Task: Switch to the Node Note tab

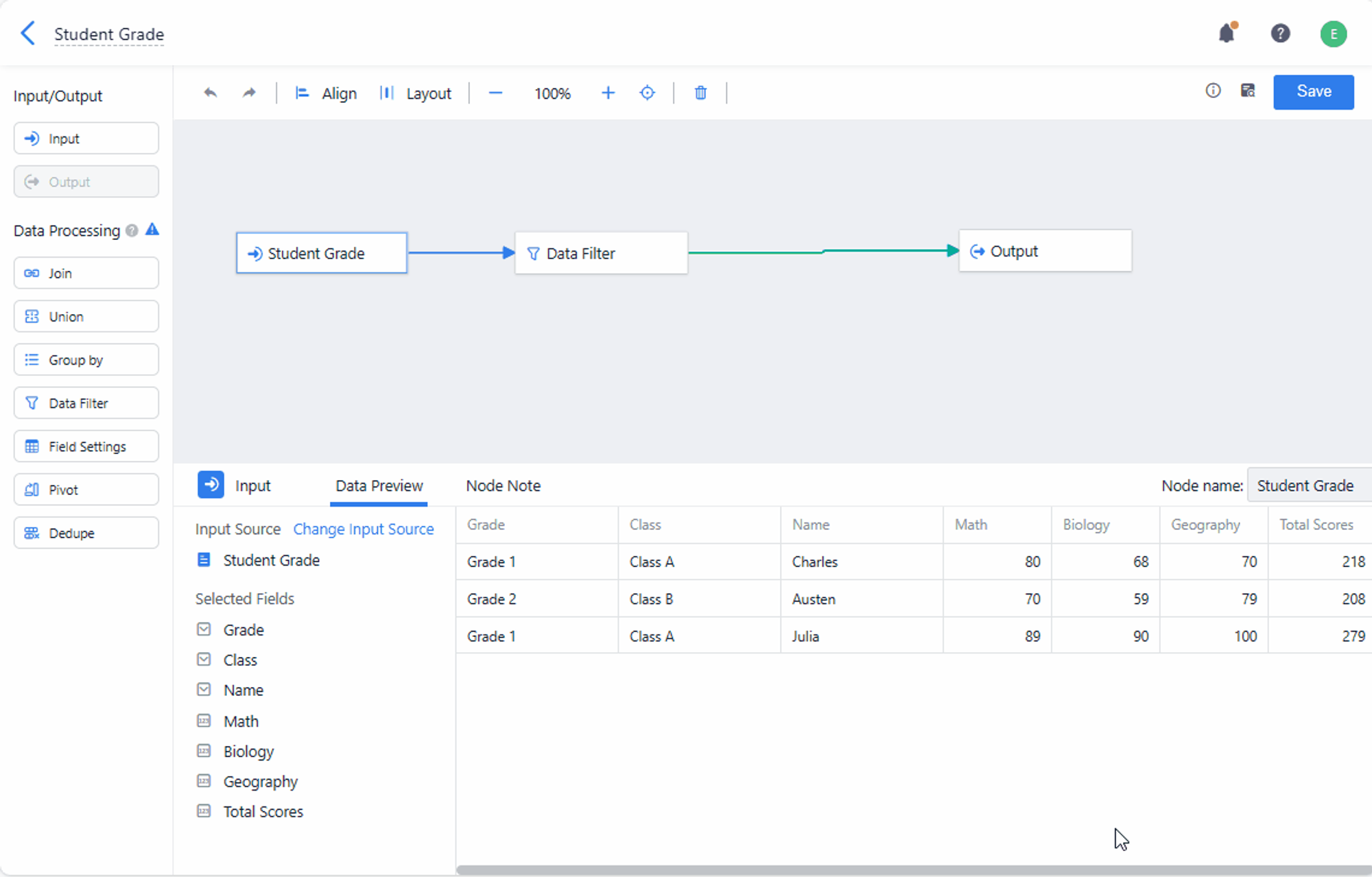Action: point(504,485)
